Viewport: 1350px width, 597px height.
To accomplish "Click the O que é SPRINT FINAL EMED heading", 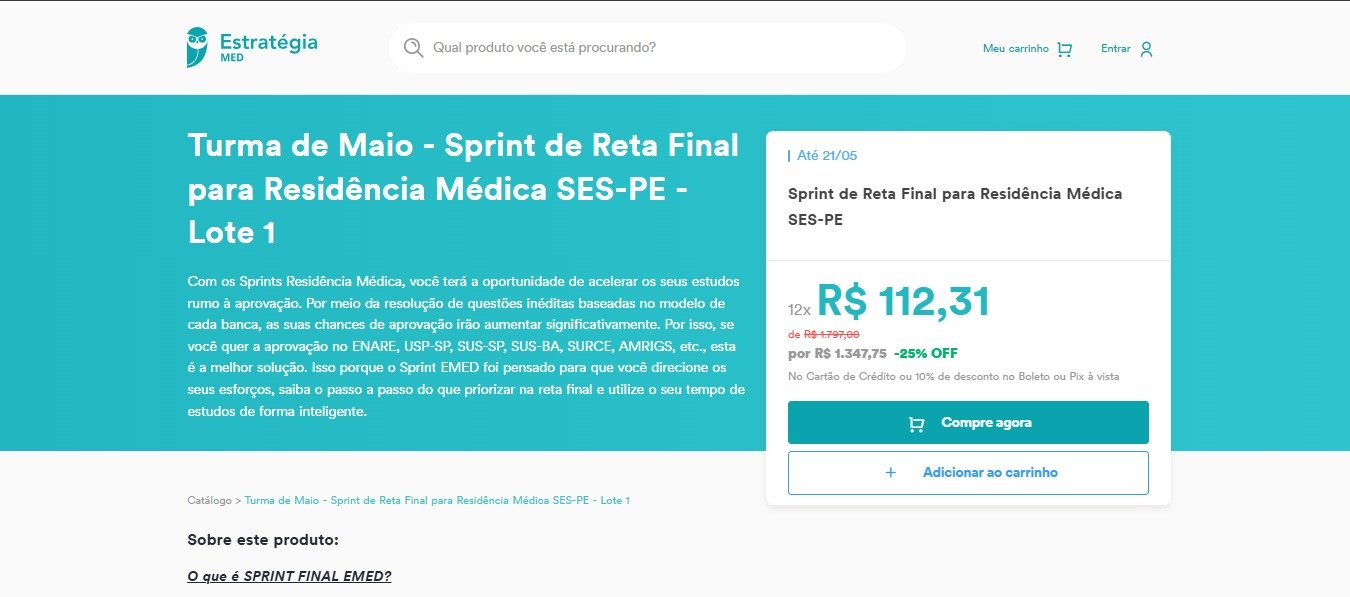I will coord(289,576).
